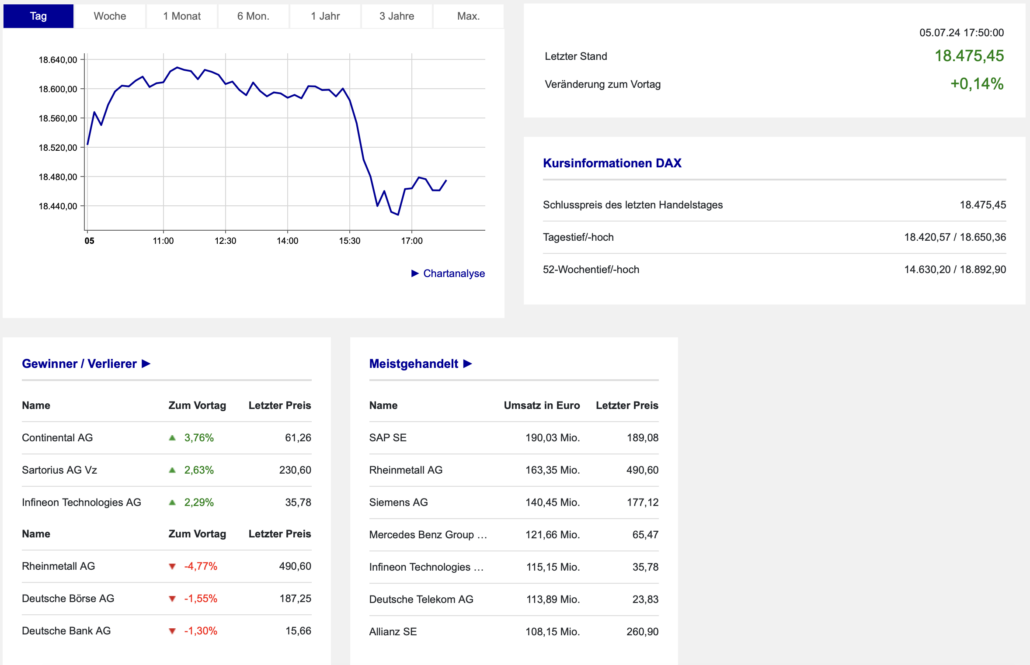Show the 6 Mon. chart view

[253, 16]
